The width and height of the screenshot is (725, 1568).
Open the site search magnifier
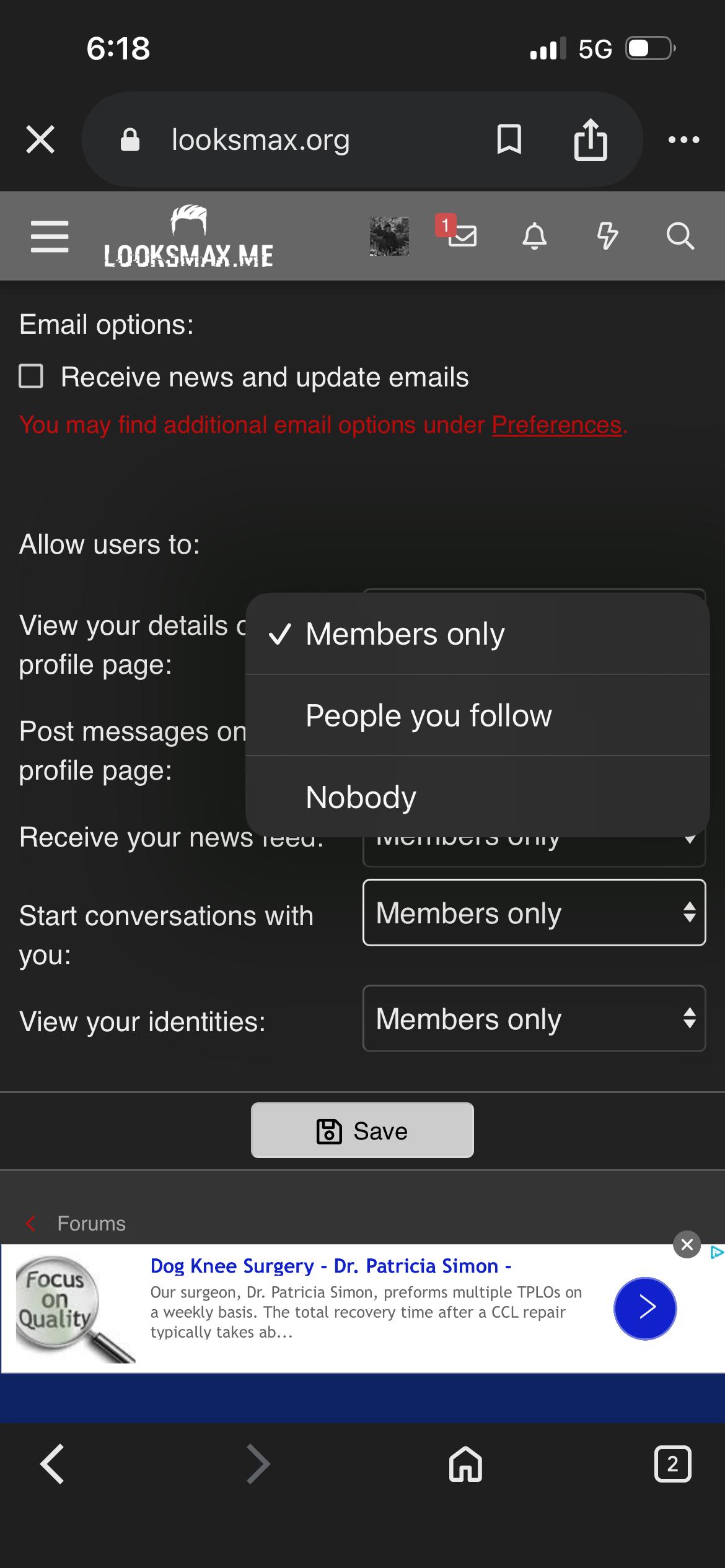pyautogui.click(x=680, y=236)
